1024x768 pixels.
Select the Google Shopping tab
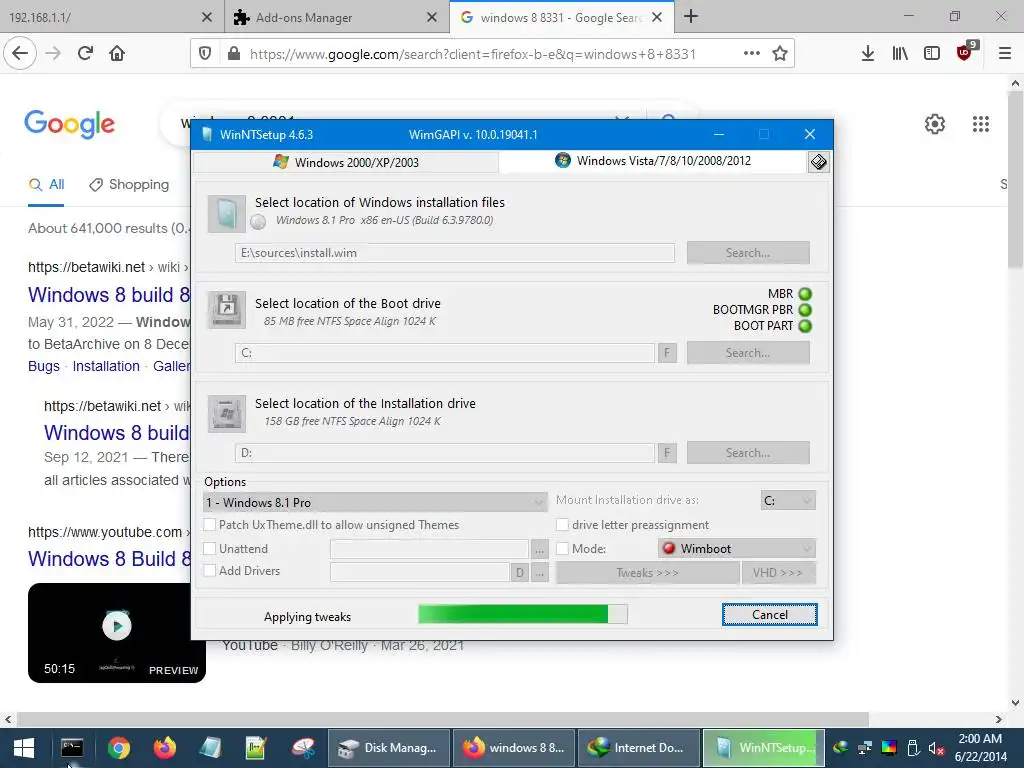click(x=129, y=185)
